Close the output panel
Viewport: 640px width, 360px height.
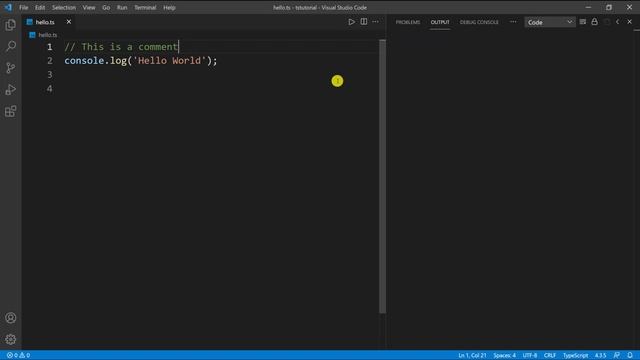(x=629, y=22)
